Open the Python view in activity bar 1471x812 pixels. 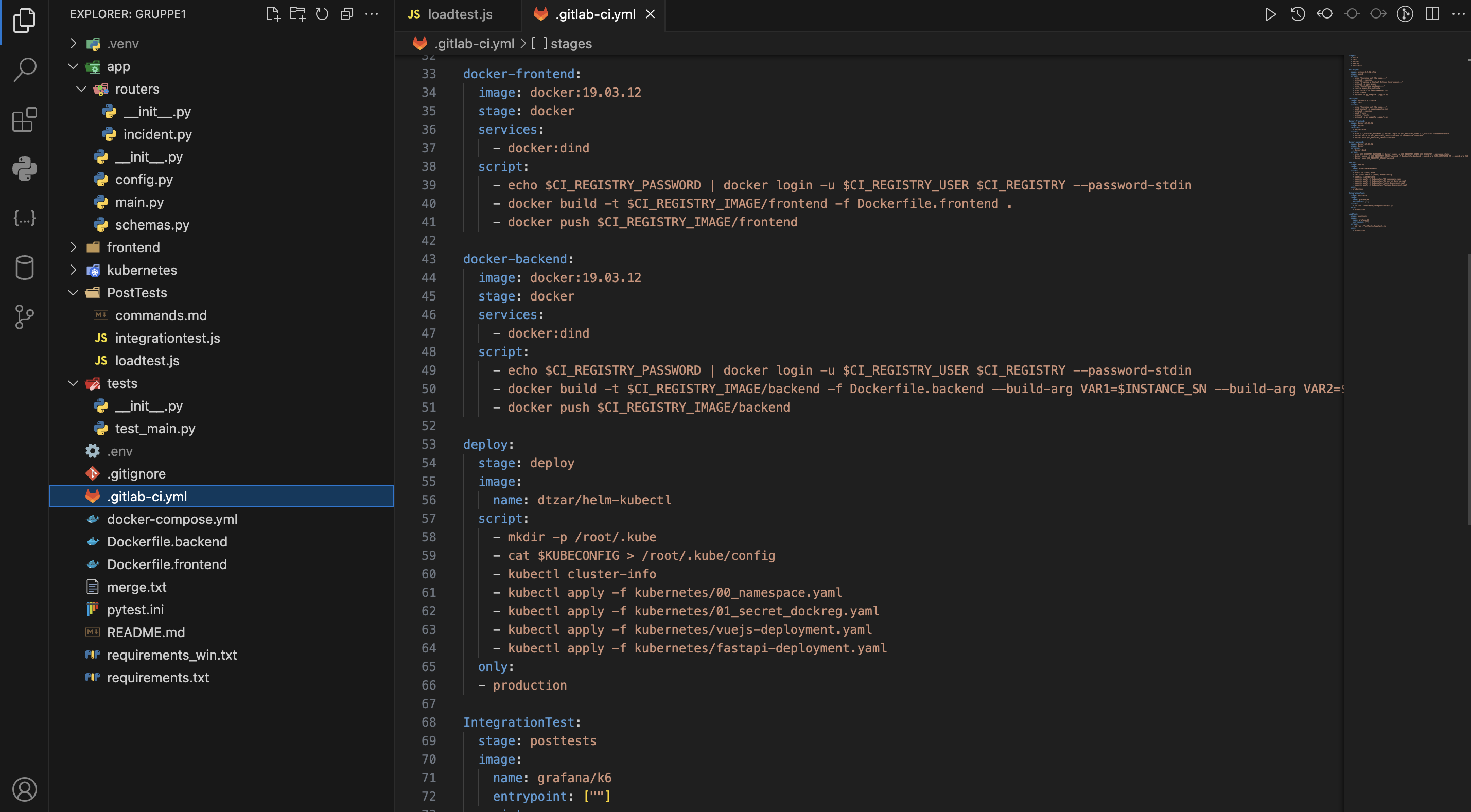tap(24, 168)
